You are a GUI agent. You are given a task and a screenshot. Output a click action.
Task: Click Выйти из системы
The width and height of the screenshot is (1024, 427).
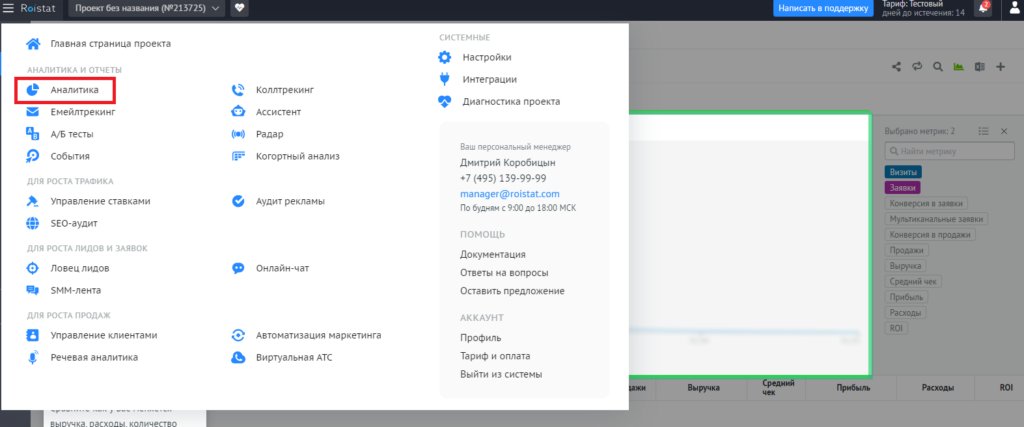(501, 375)
